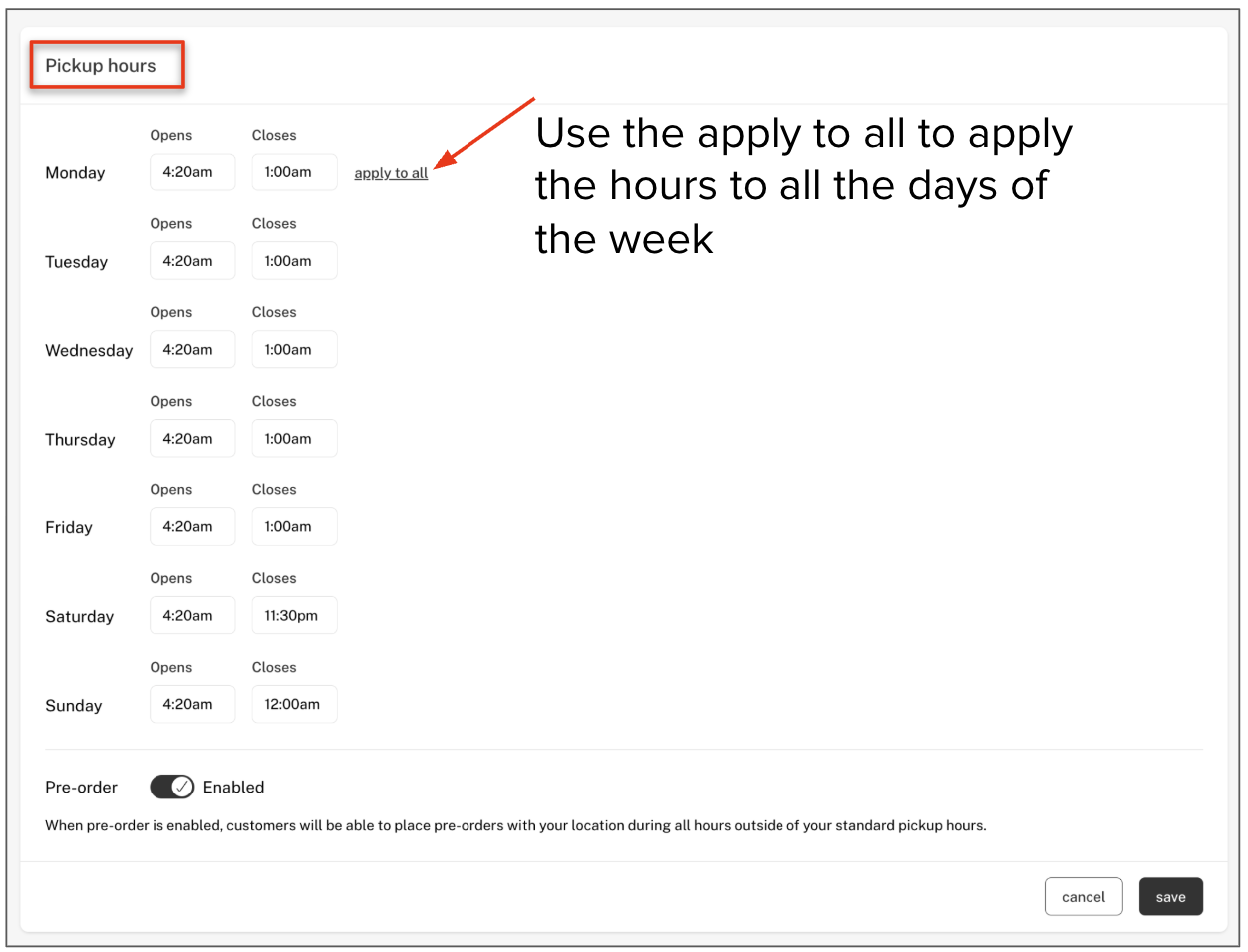Click the Enabled status text
Image resolution: width=1248 pixels, height=952 pixels.
234,788
